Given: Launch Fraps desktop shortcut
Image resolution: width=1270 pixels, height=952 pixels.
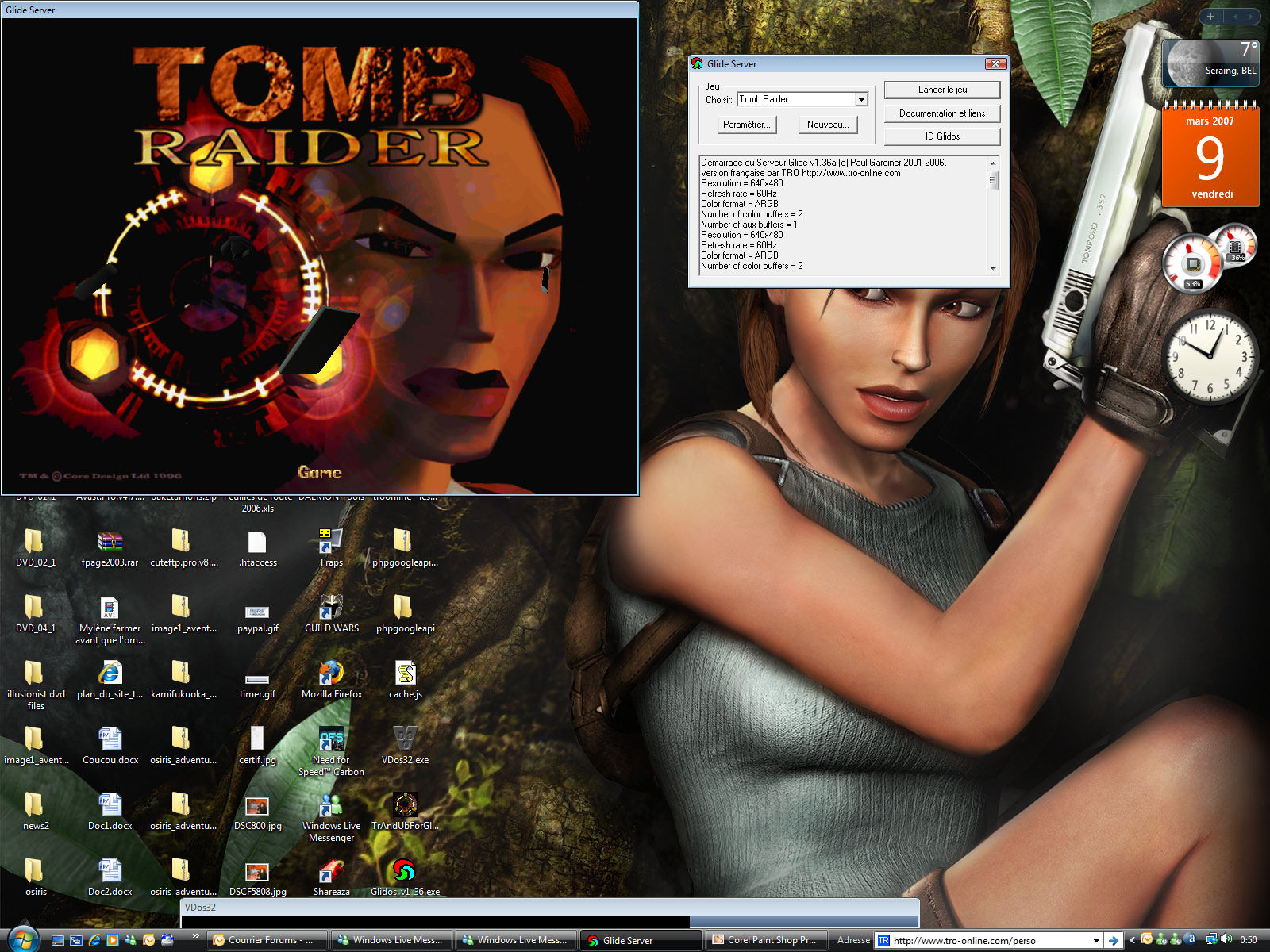Looking at the screenshot, I should point(331,547).
